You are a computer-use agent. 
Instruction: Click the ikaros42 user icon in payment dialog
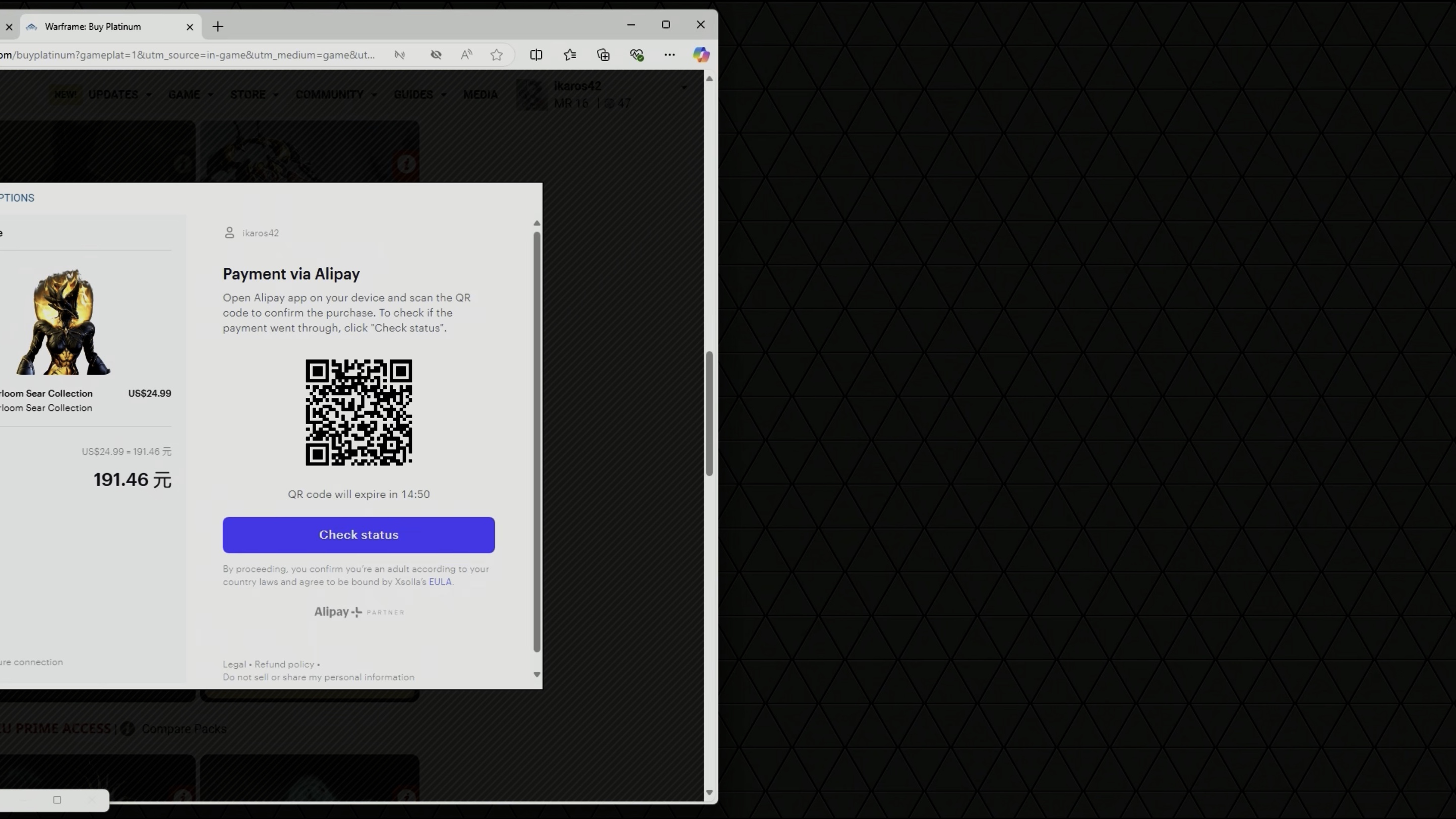(229, 233)
